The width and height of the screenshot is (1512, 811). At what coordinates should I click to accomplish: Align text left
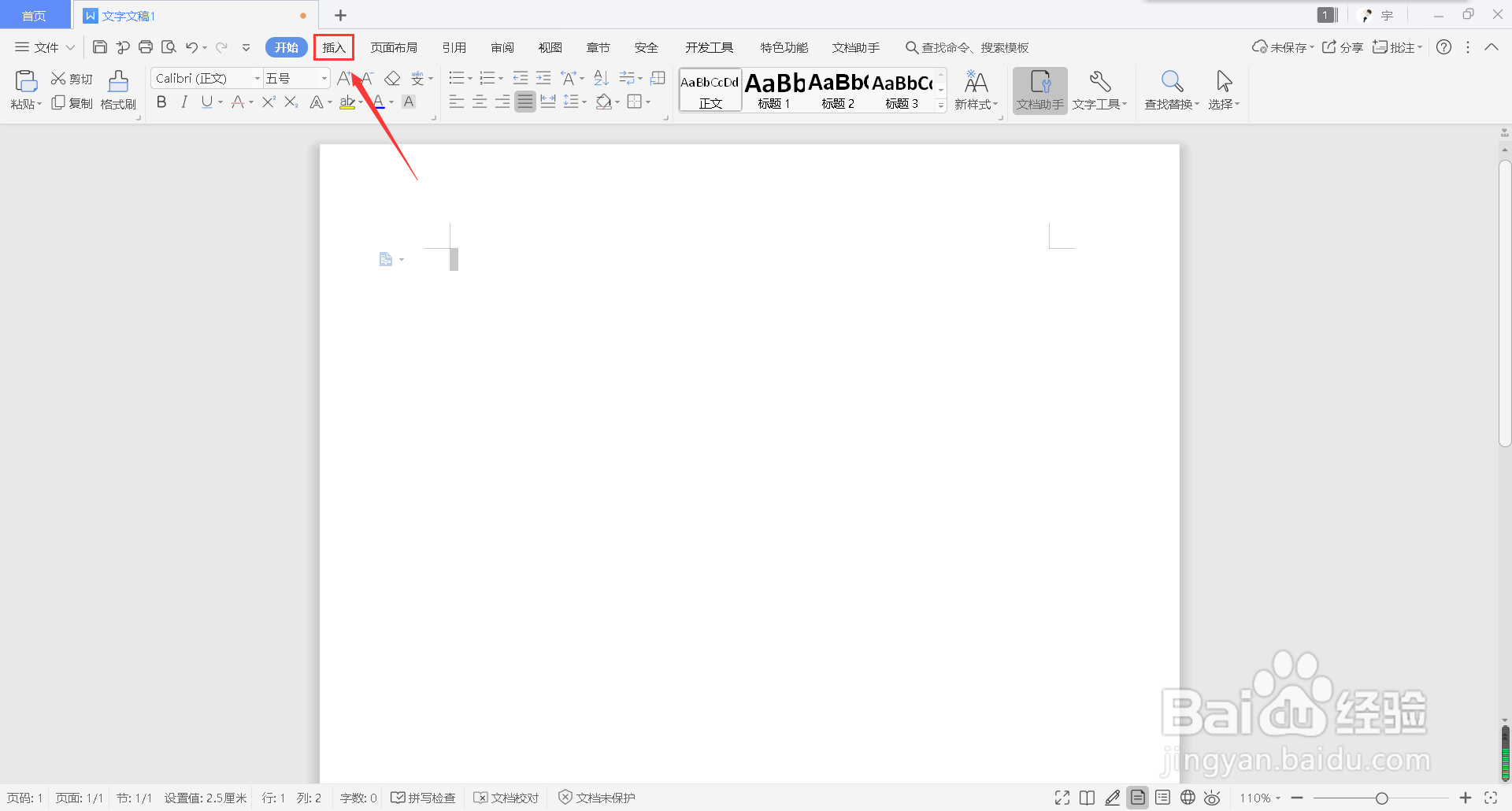click(457, 102)
